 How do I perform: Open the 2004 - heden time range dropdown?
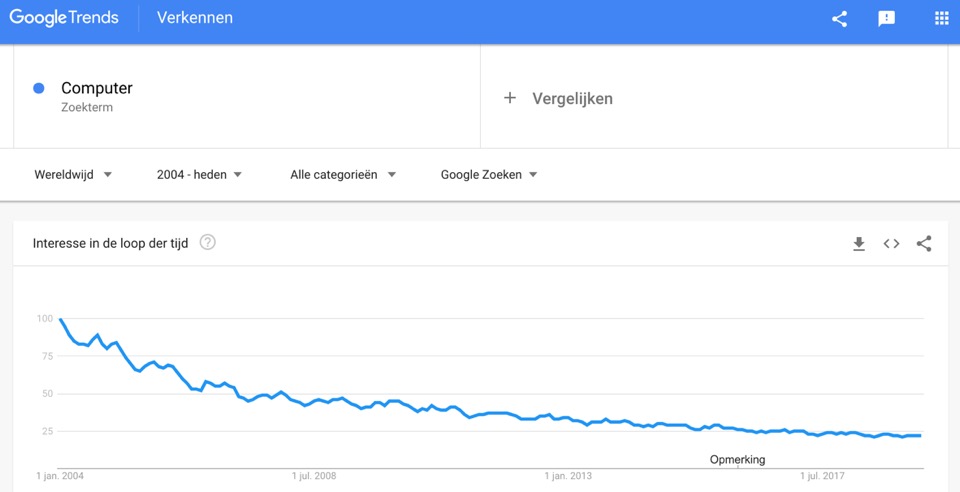pos(200,174)
